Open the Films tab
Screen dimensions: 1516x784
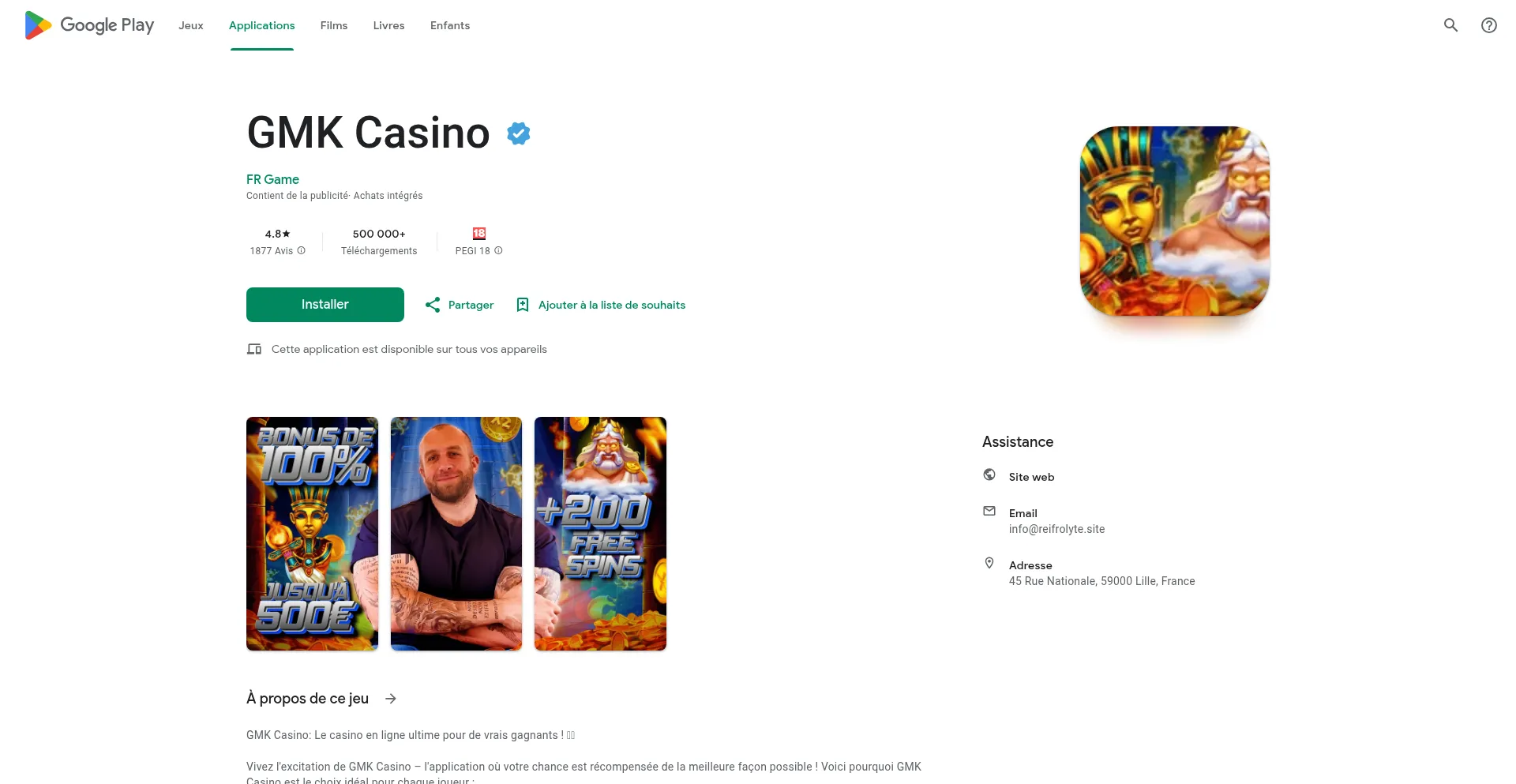click(334, 25)
